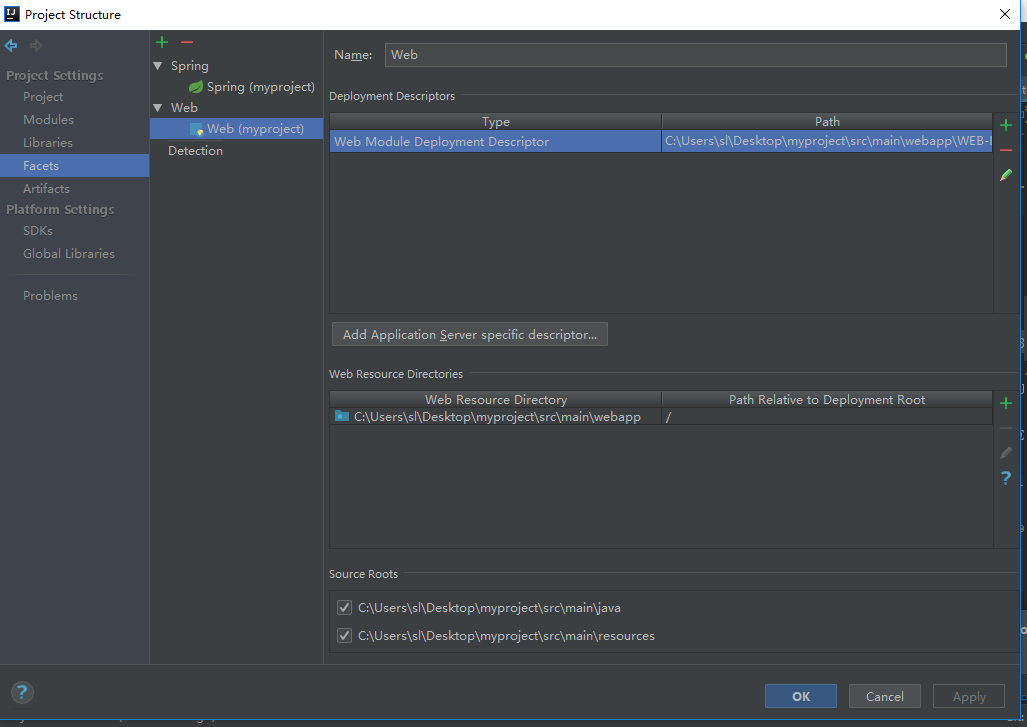Viewport: 1027px width, 727px height.
Task: Open the Artifacts settings page
Action: (47, 189)
